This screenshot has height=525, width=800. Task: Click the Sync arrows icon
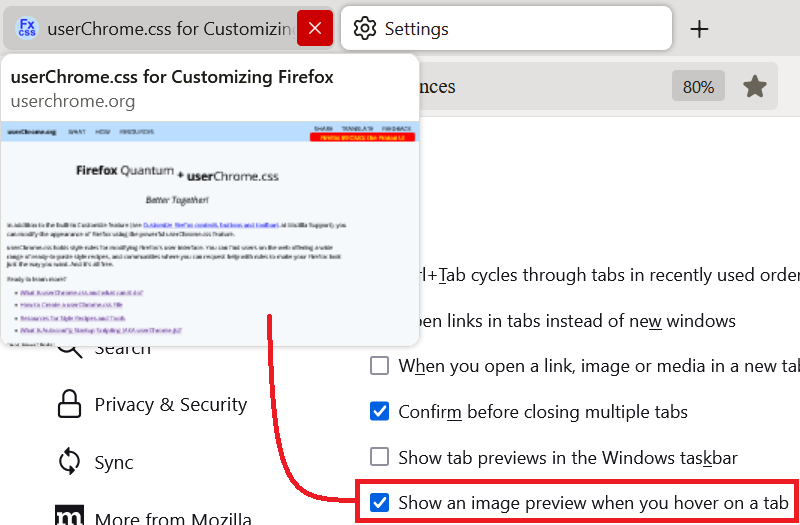(69, 462)
